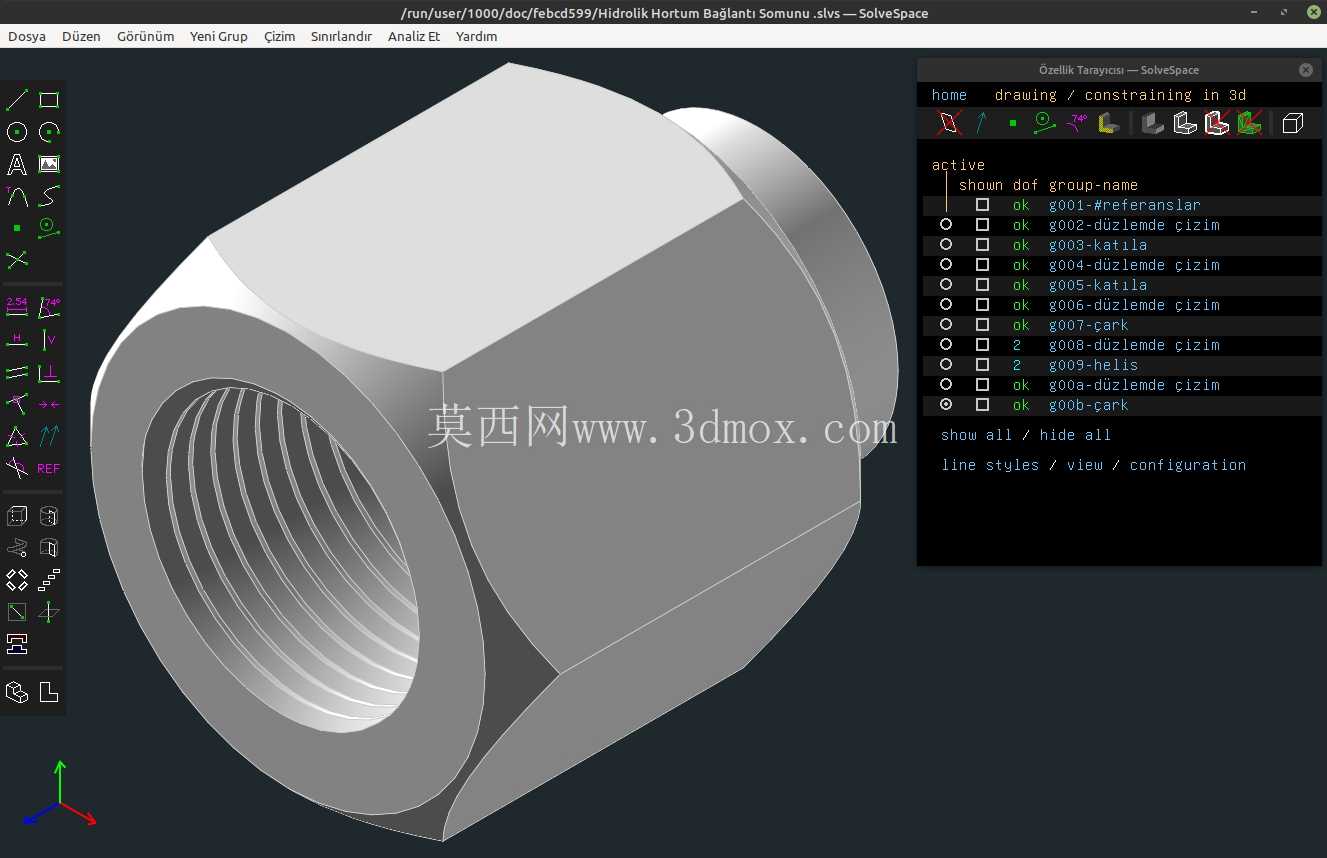Screen dimensions: 1327x858
Task: Open the Yardım menu
Action: coord(476,36)
